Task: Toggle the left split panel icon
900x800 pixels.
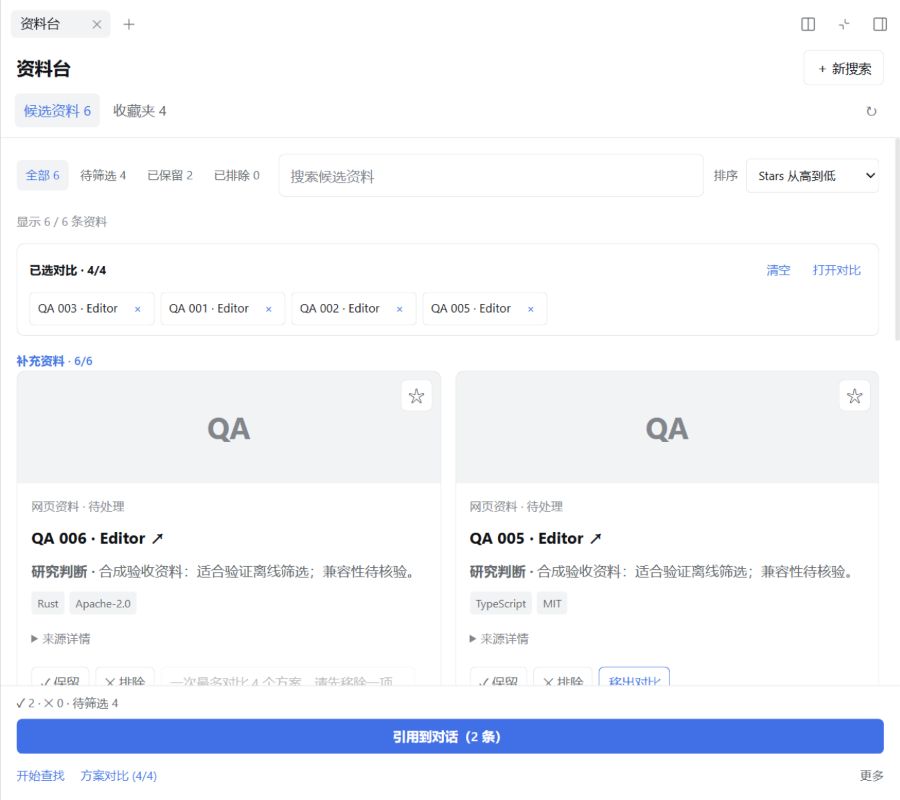Action: [808, 24]
